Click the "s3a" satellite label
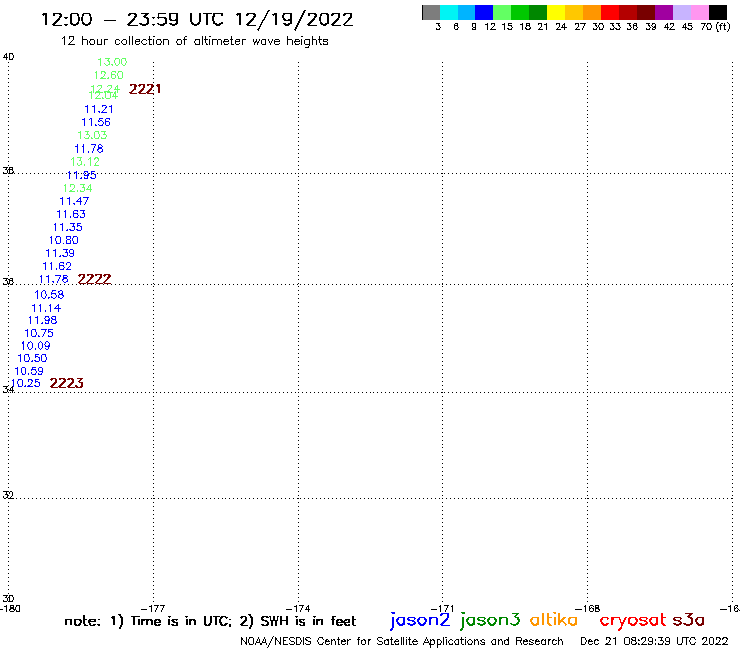The image size is (740, 650). (689, 620)
